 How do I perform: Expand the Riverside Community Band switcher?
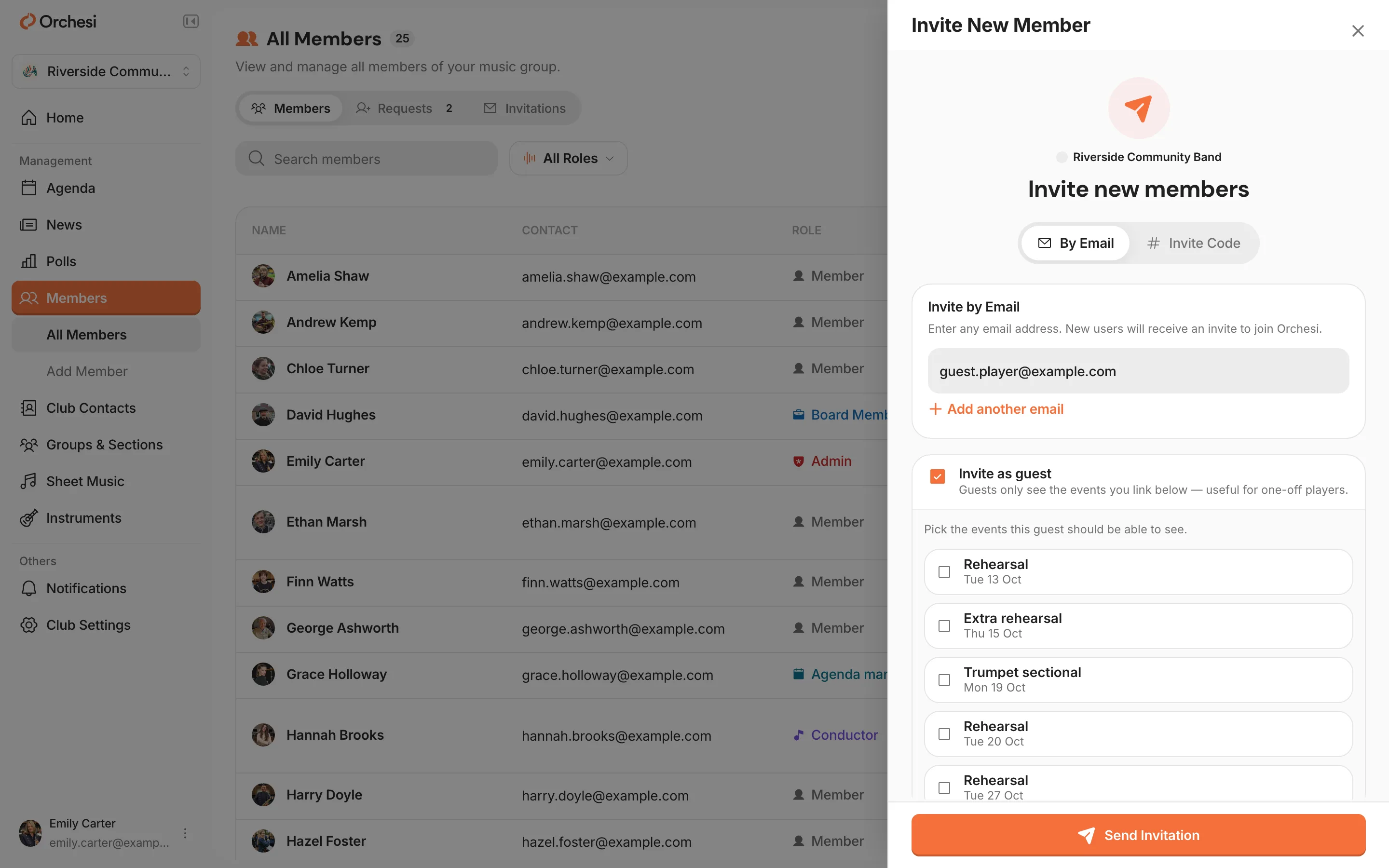106,71
